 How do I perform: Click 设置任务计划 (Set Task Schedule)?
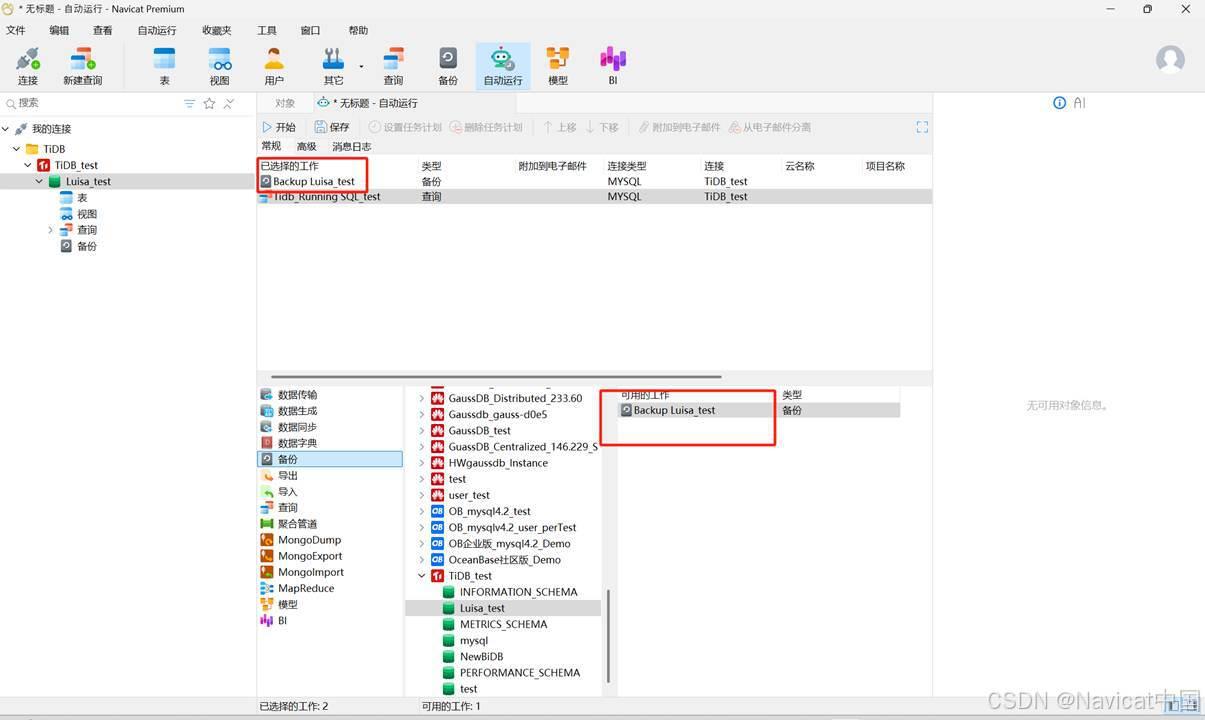pyautogui.click(x=405, y=127)
